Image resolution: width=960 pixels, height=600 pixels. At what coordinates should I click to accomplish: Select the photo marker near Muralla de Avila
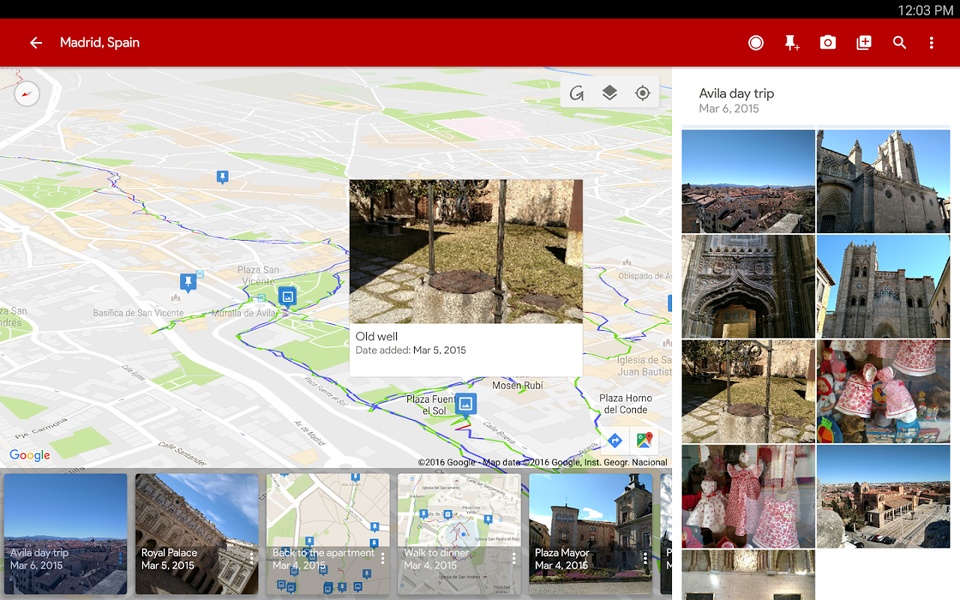[x=287, y=297]
